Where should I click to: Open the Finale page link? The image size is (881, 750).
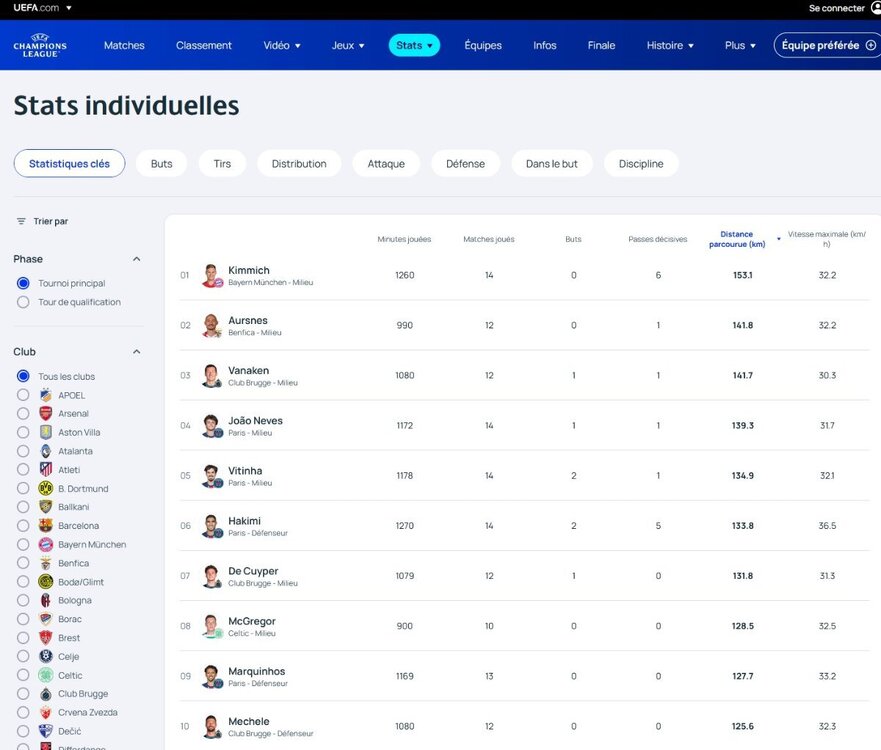pyautogui.click(x=601, y=46)
